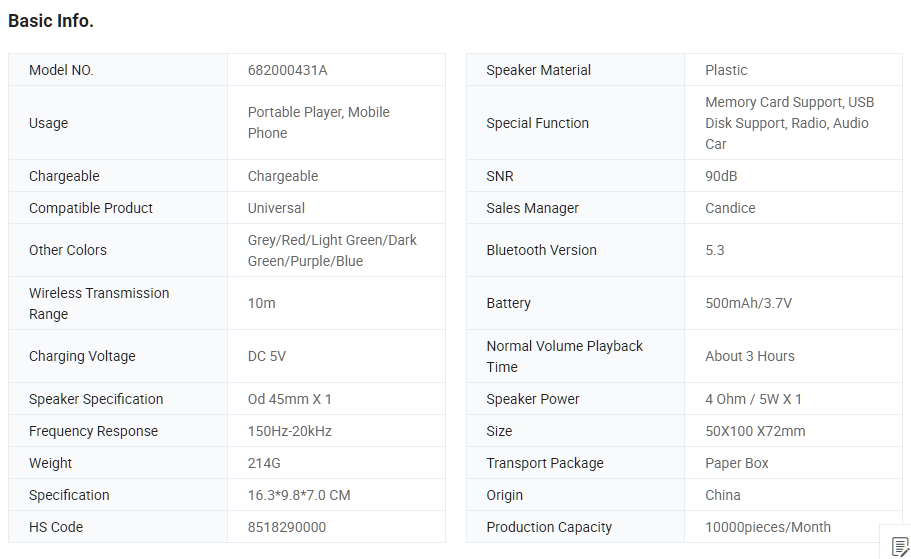The image size is (911, 559).
Task: Select the 'Universal' value
Action: pyautogui.click(x=277, y=208)
